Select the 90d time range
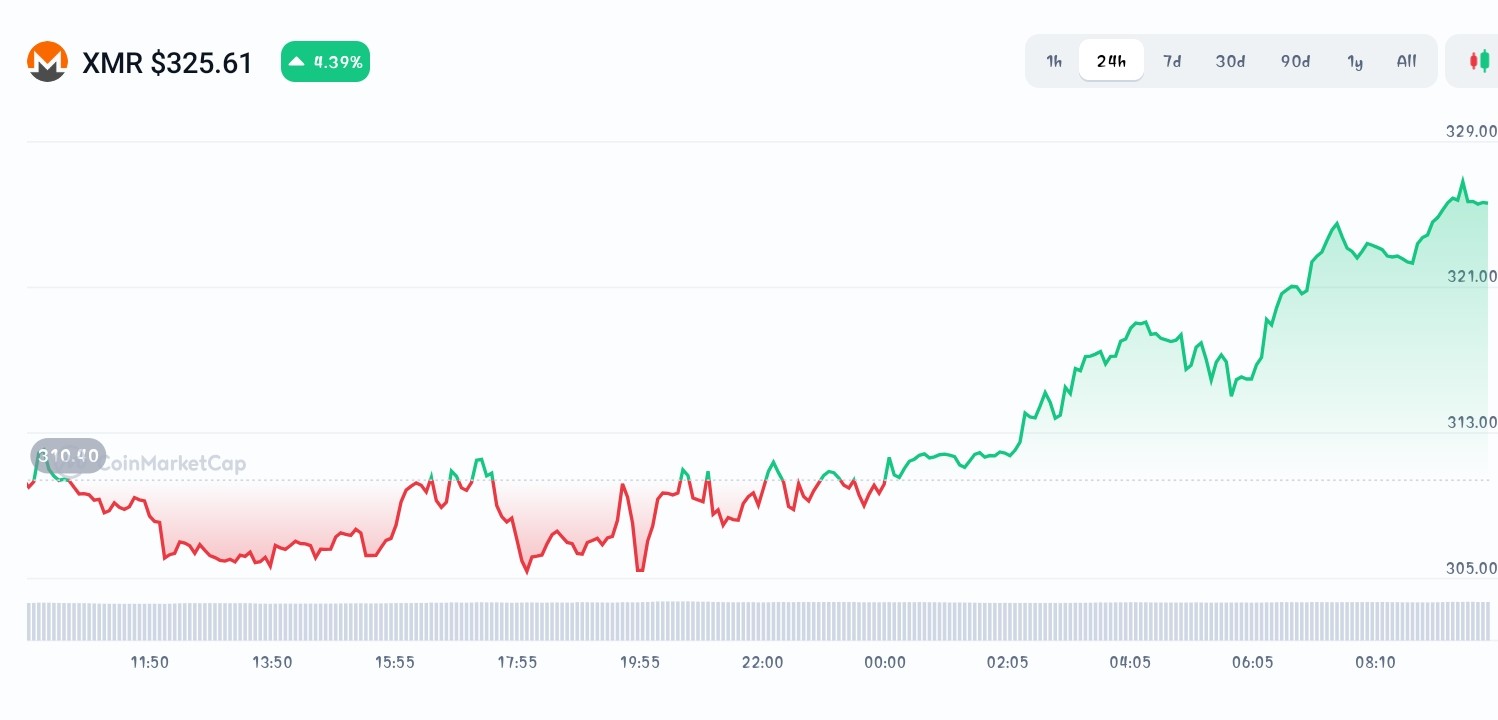1498x720 pixels. [1295, 61]
